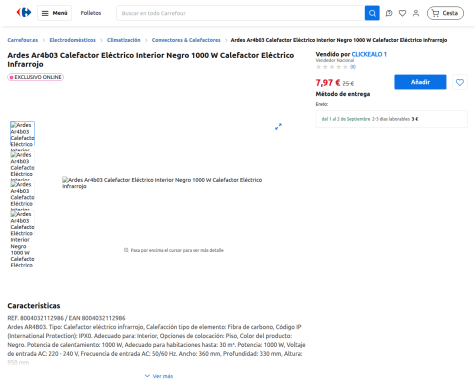Click the crossed-out 25 € price

click(x=348, y=83)
